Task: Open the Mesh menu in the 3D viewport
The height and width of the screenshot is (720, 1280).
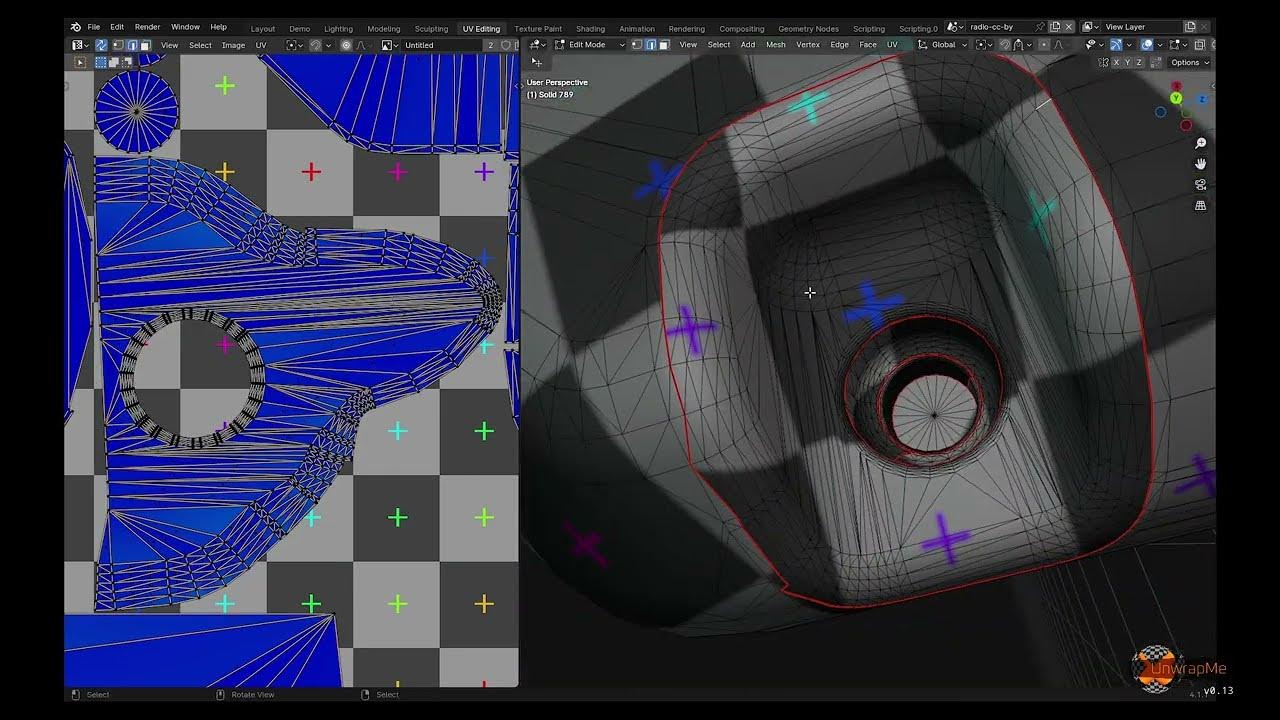Action: tap(776, 45)
